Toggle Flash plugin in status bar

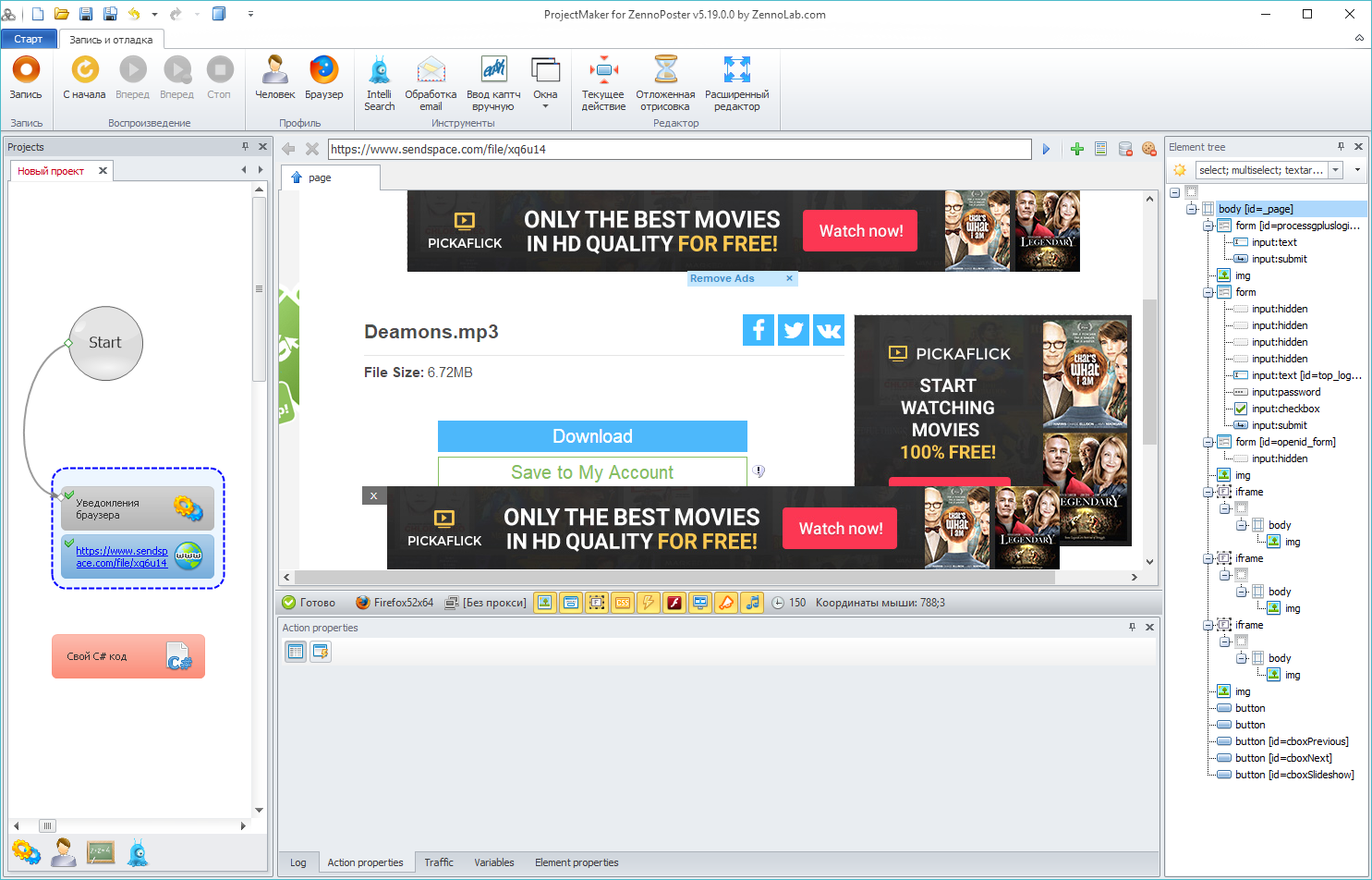point(674,603)
